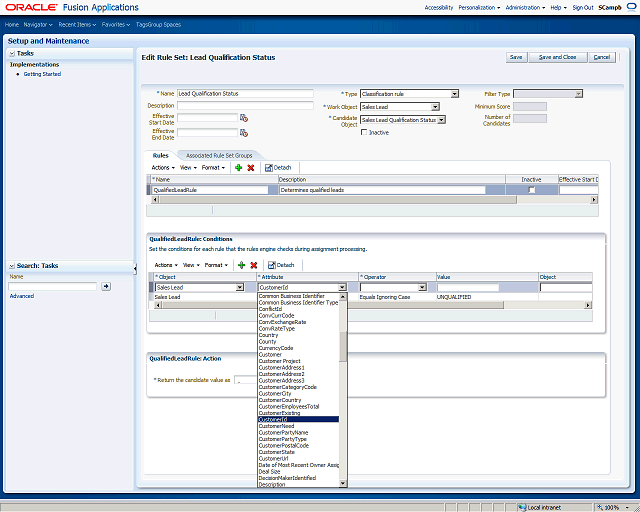The width and height of the screenshot is (640, 512).
Task: Click the Value field in conditions row
Action: tap(468, 287)
